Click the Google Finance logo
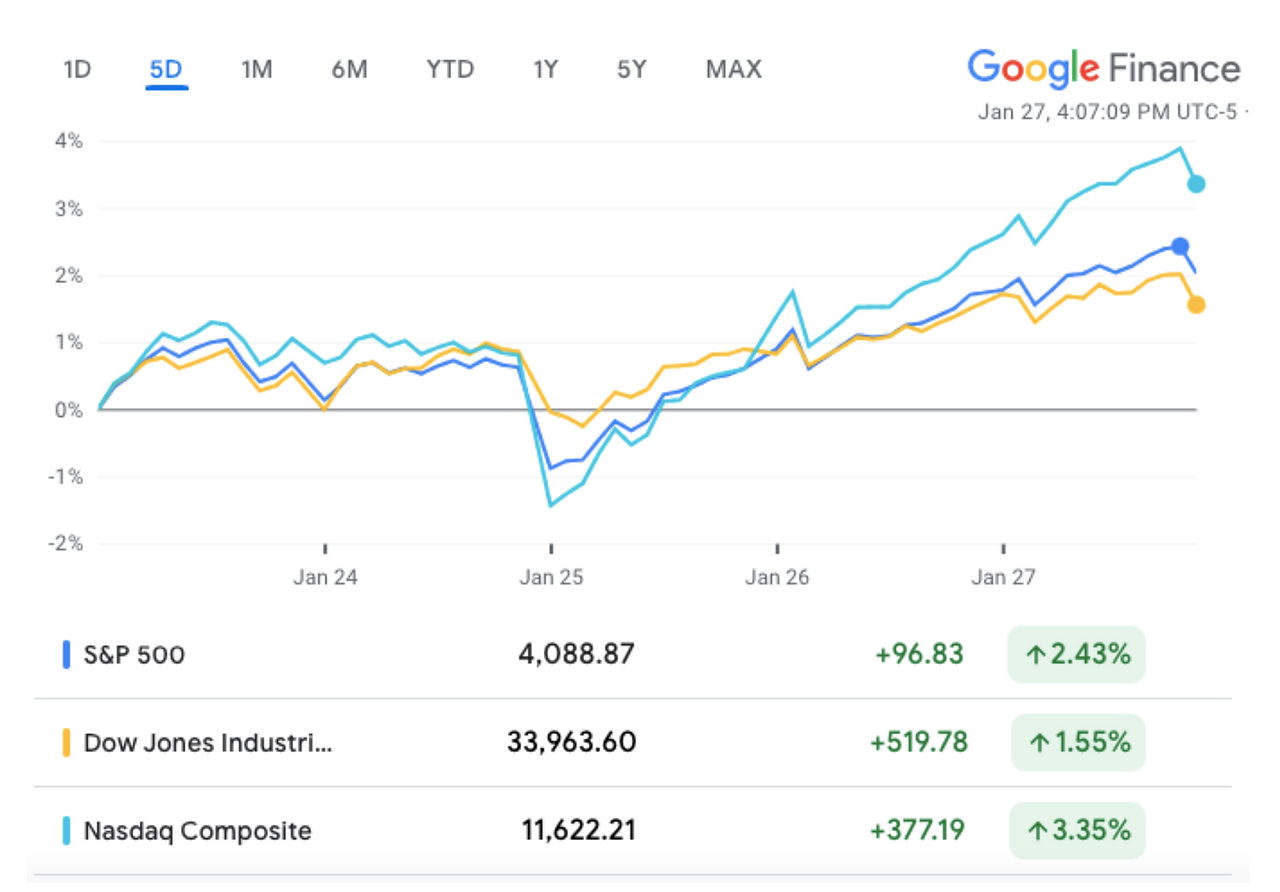The image size is (1280, 892). click(x=1104, y=69)
